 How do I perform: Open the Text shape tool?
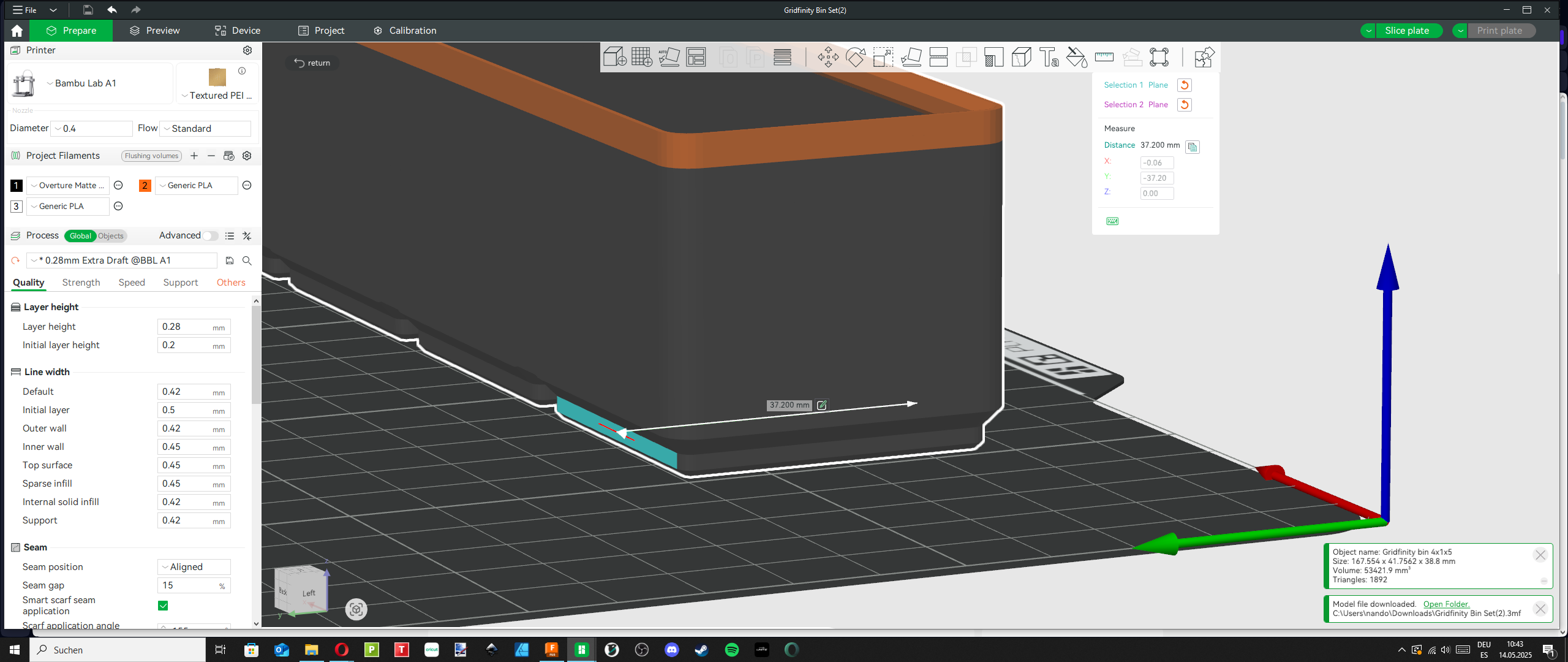pos(1049,57)
